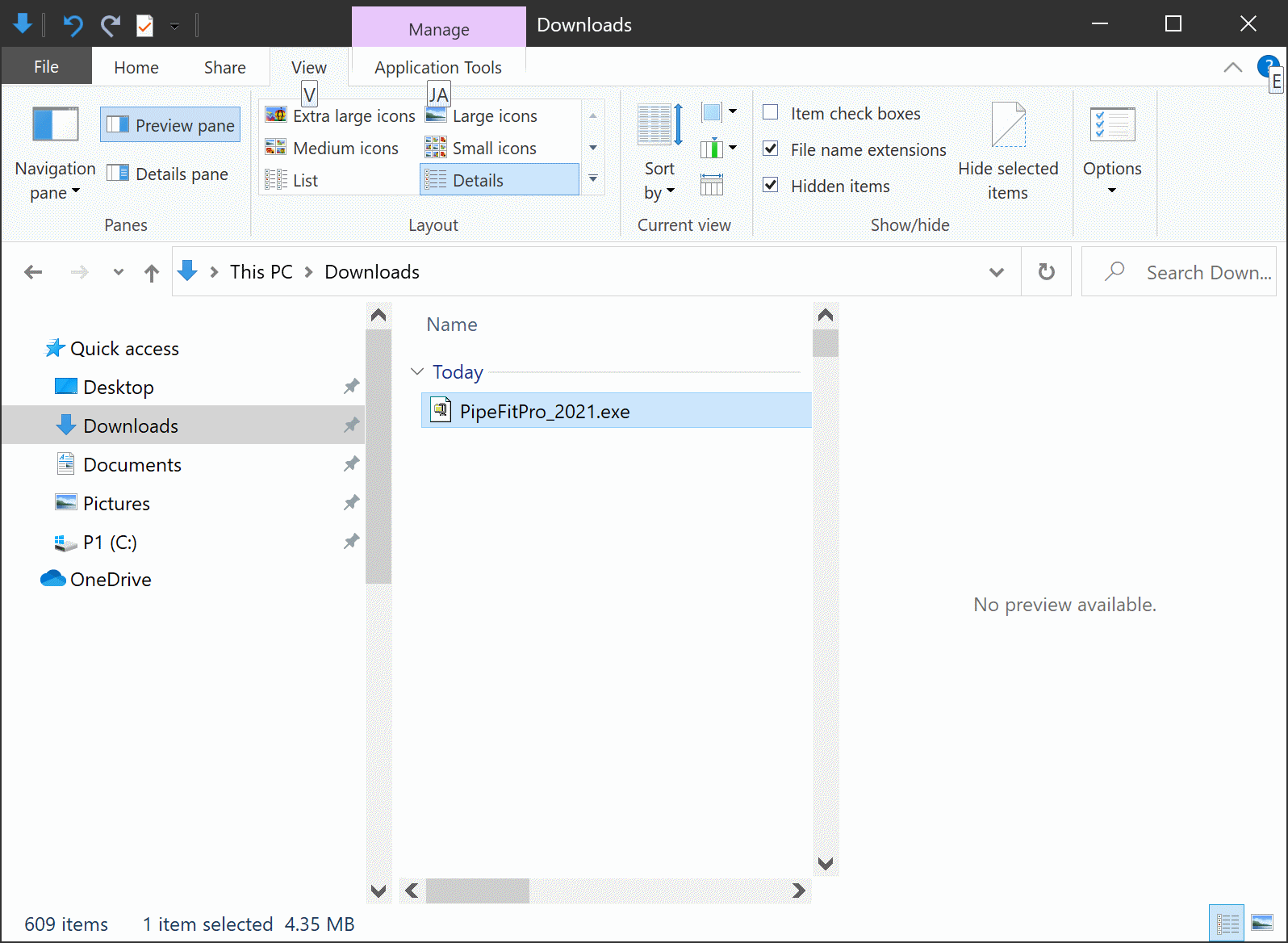Switch to the Share tab
The image size is (1288, 943).
[224, 67]
